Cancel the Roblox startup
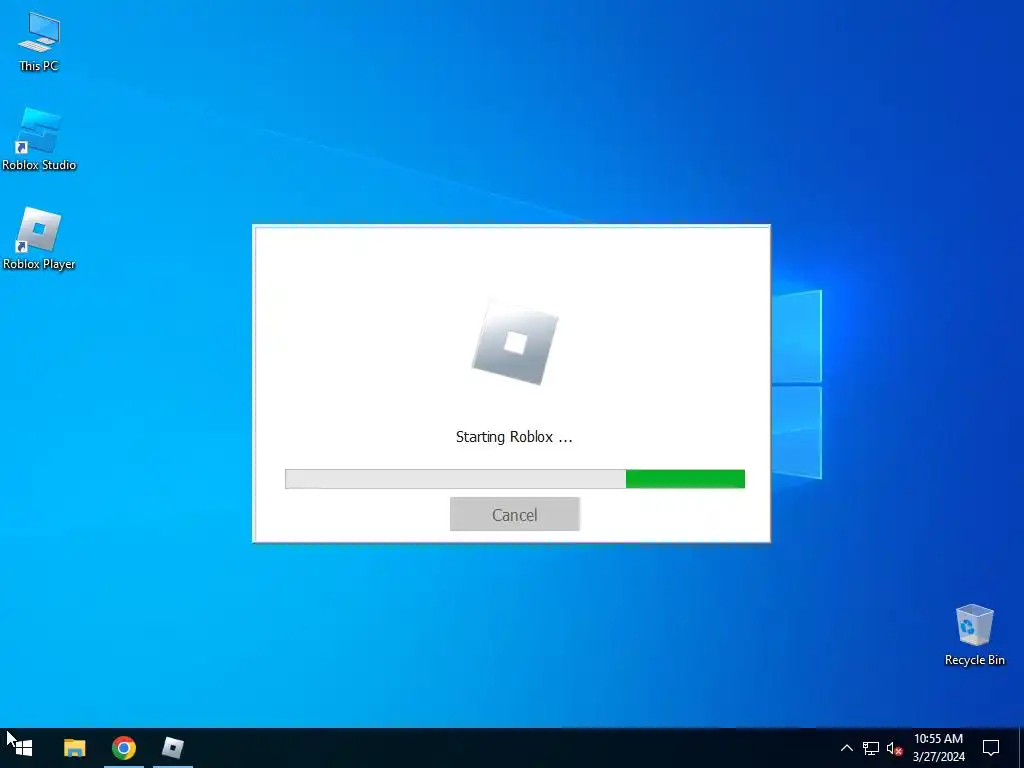The height and width of the screenshot is (768, 1024). coord(515,515)
